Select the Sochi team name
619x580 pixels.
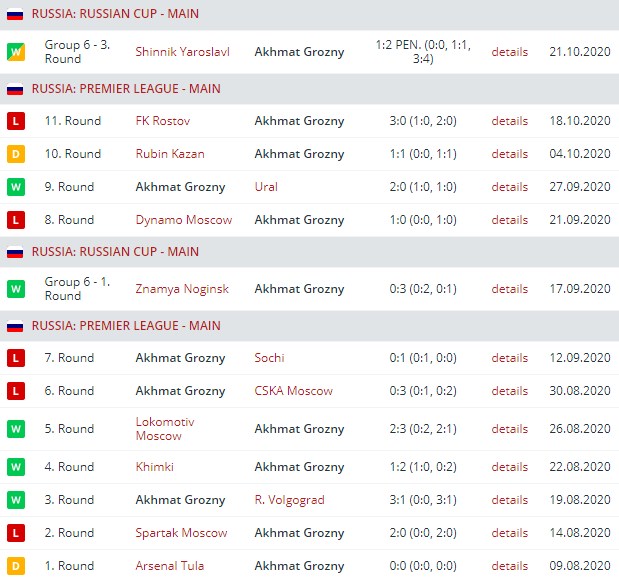269,358
